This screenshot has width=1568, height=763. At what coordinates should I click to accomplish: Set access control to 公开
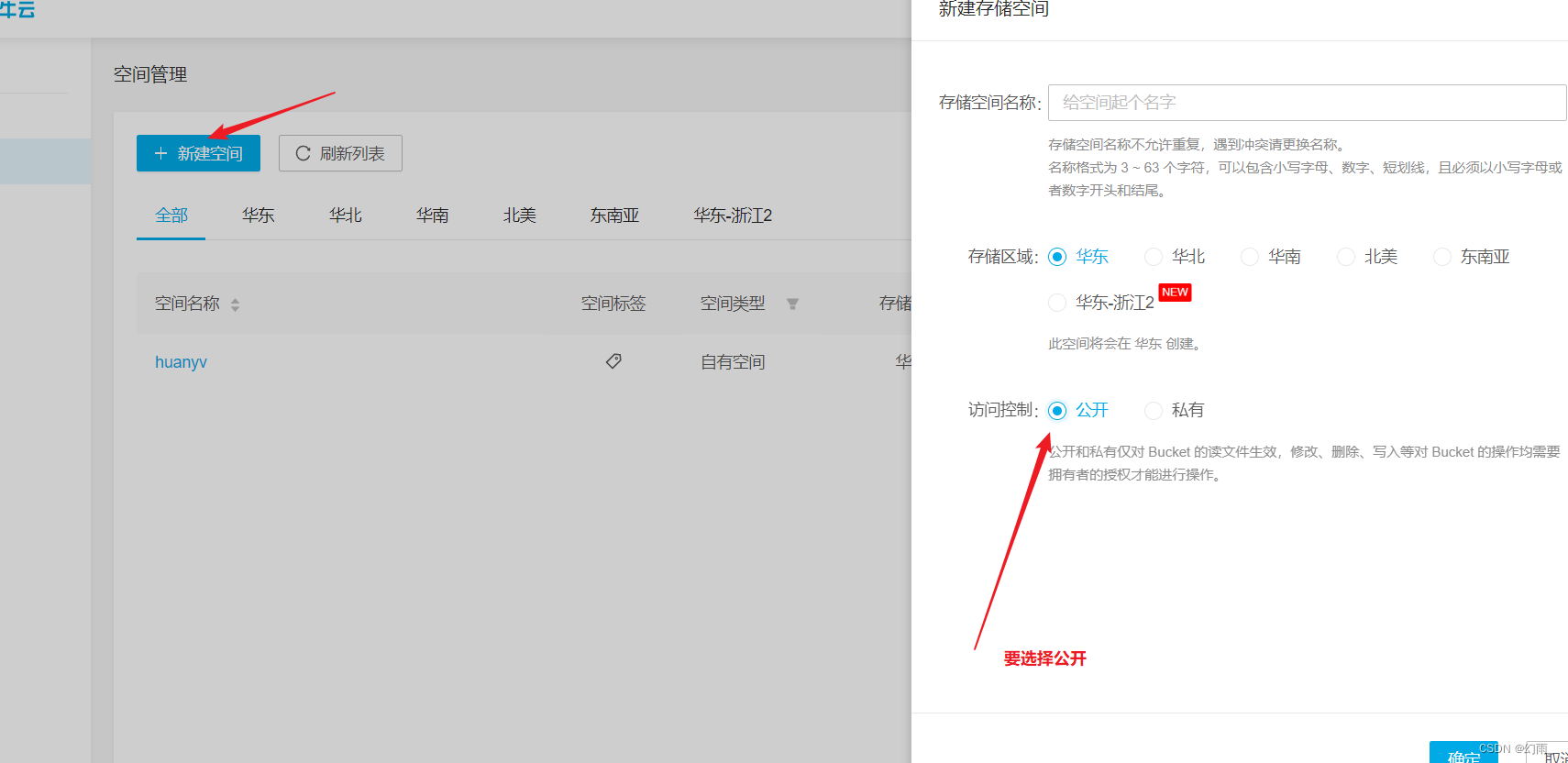click(1057, 410)
